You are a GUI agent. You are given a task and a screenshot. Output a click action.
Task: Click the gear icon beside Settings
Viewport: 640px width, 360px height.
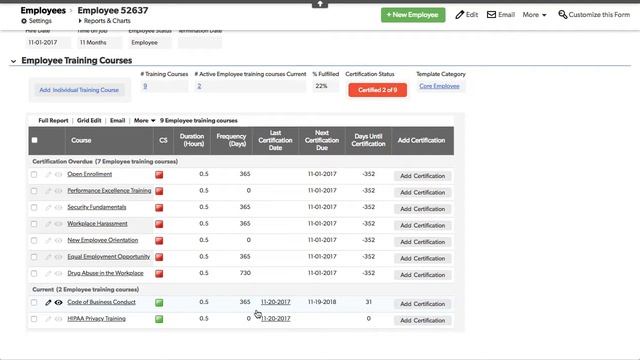coord(24,21)
